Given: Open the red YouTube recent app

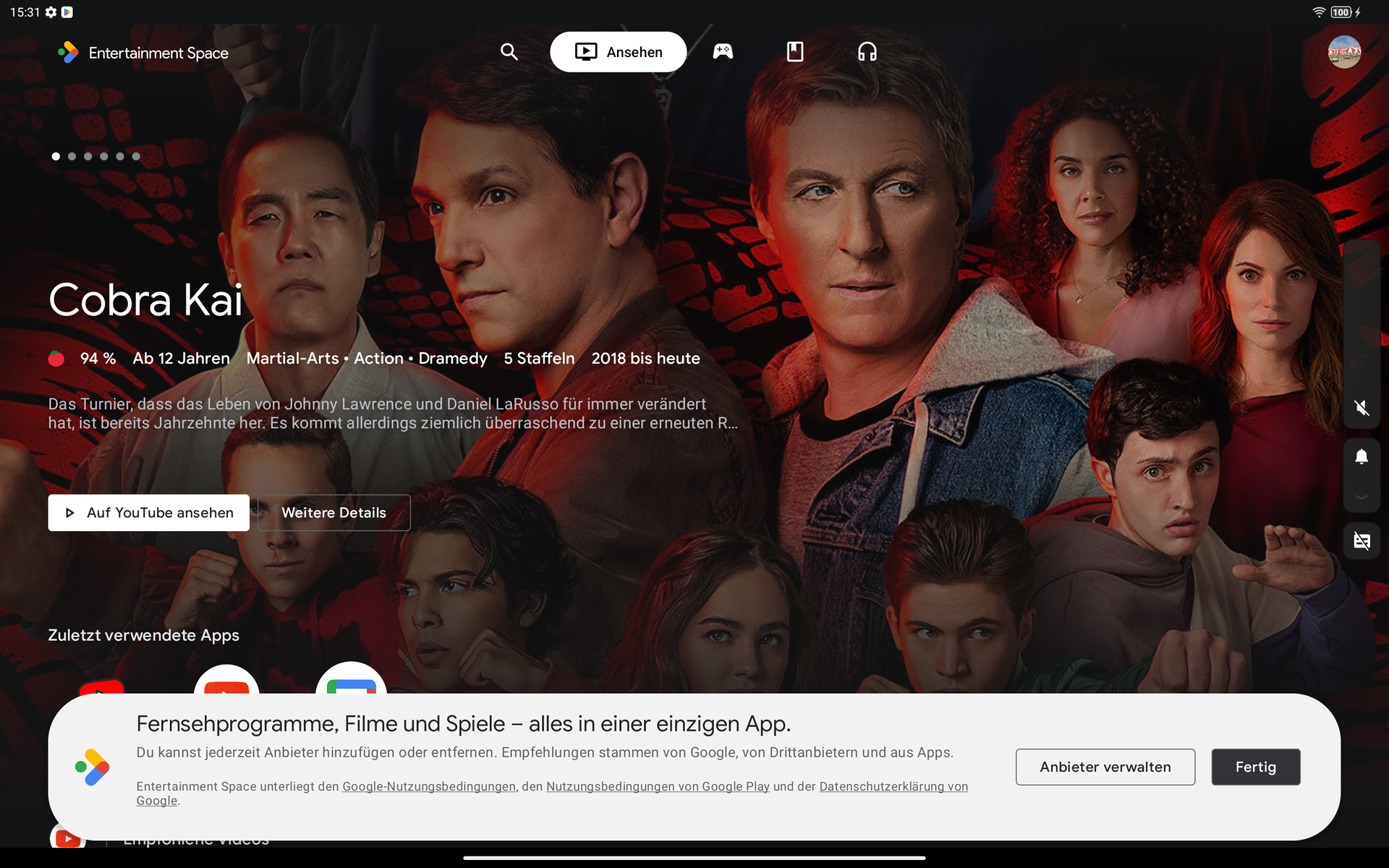Looking at the screenshot, I should click(x=101, y=686).
